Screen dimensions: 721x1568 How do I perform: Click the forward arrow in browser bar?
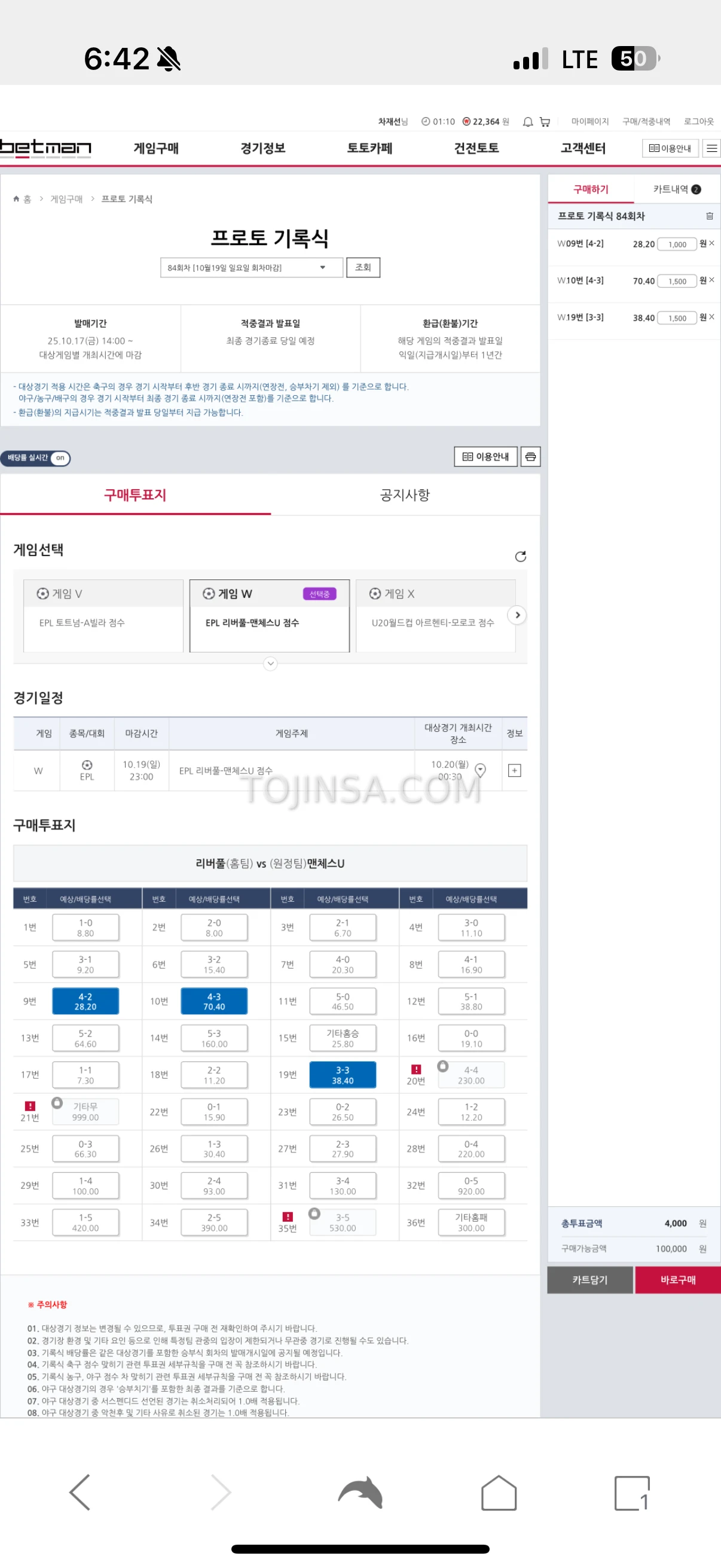click(x=221, y=1492)
